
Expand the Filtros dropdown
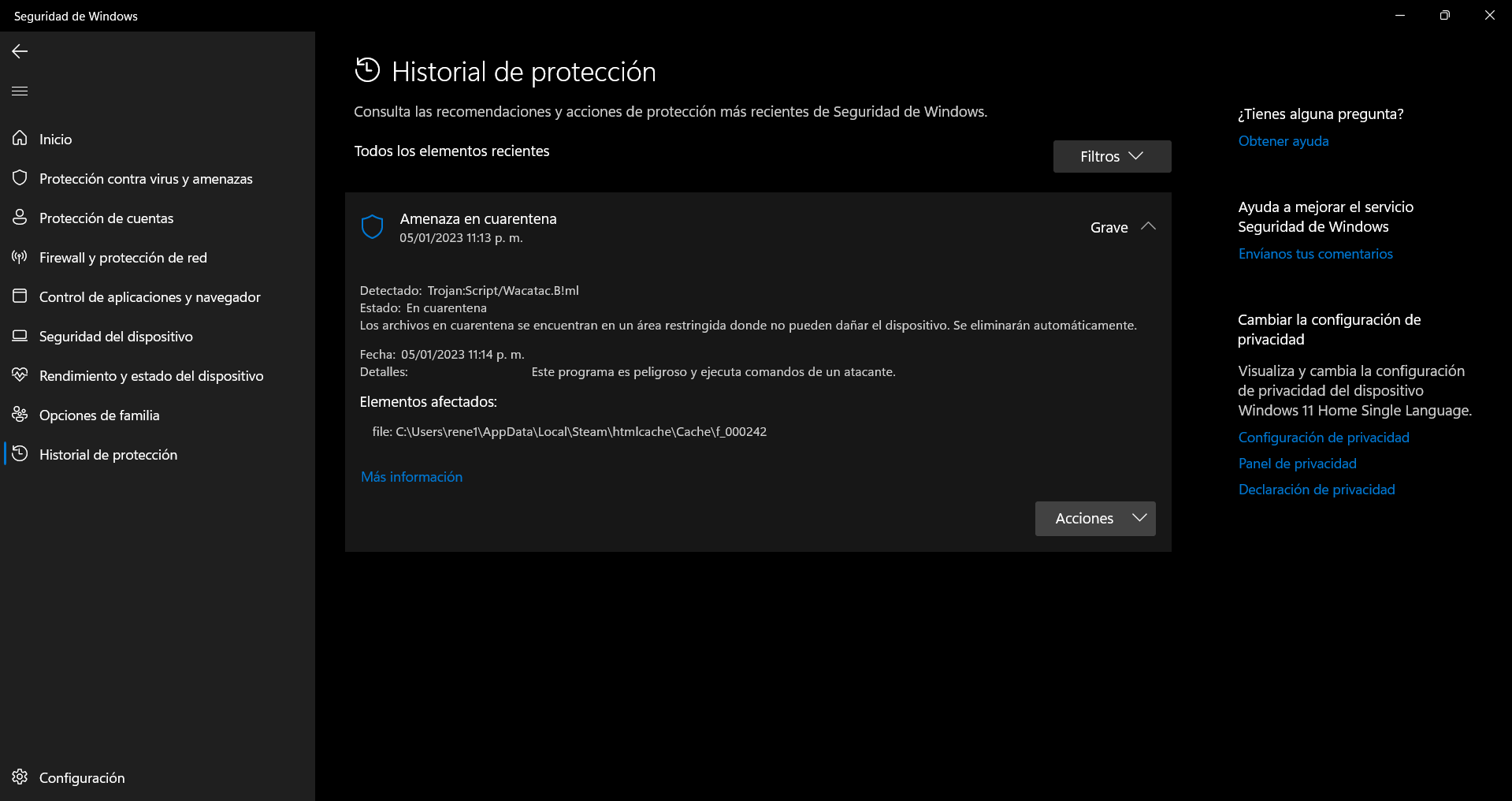pos(1112,156)
